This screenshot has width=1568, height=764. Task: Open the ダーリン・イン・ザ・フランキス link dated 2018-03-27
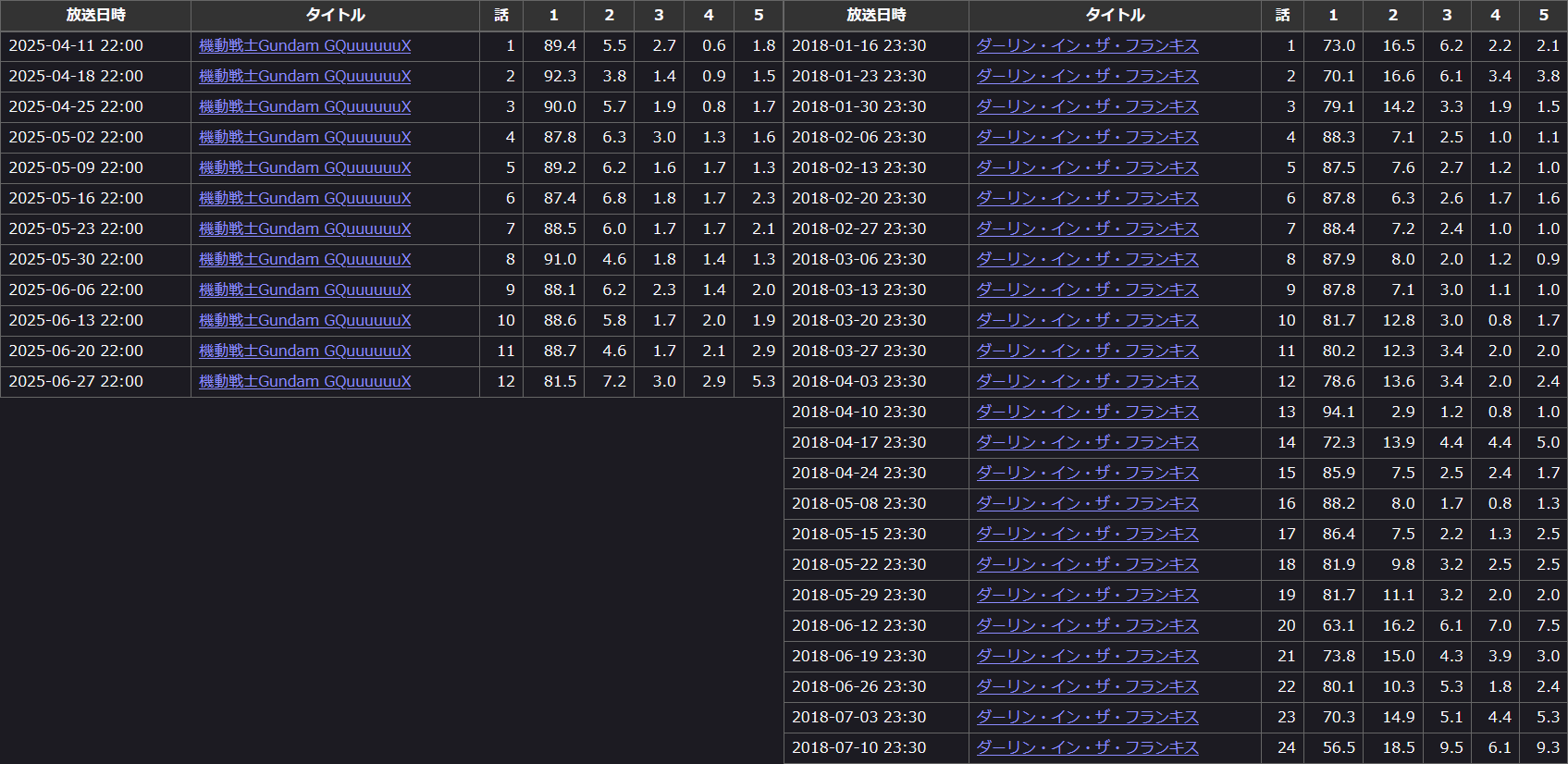[1087, 351]
